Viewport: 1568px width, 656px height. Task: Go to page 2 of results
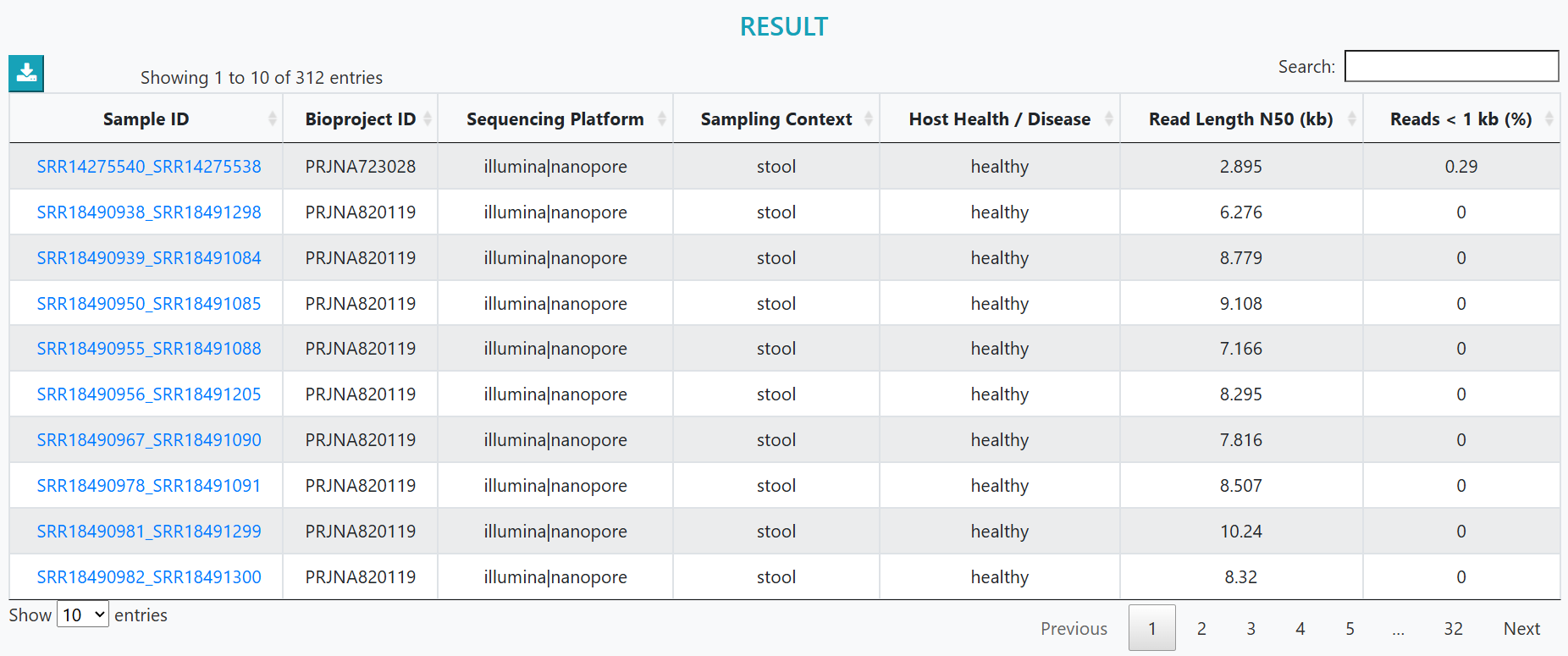[1201, 628]
